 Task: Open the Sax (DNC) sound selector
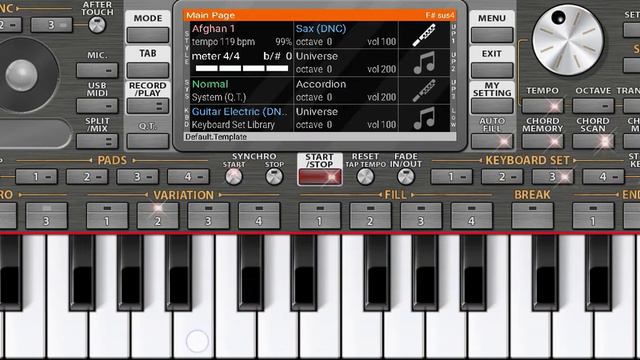(x=321, y=29)
